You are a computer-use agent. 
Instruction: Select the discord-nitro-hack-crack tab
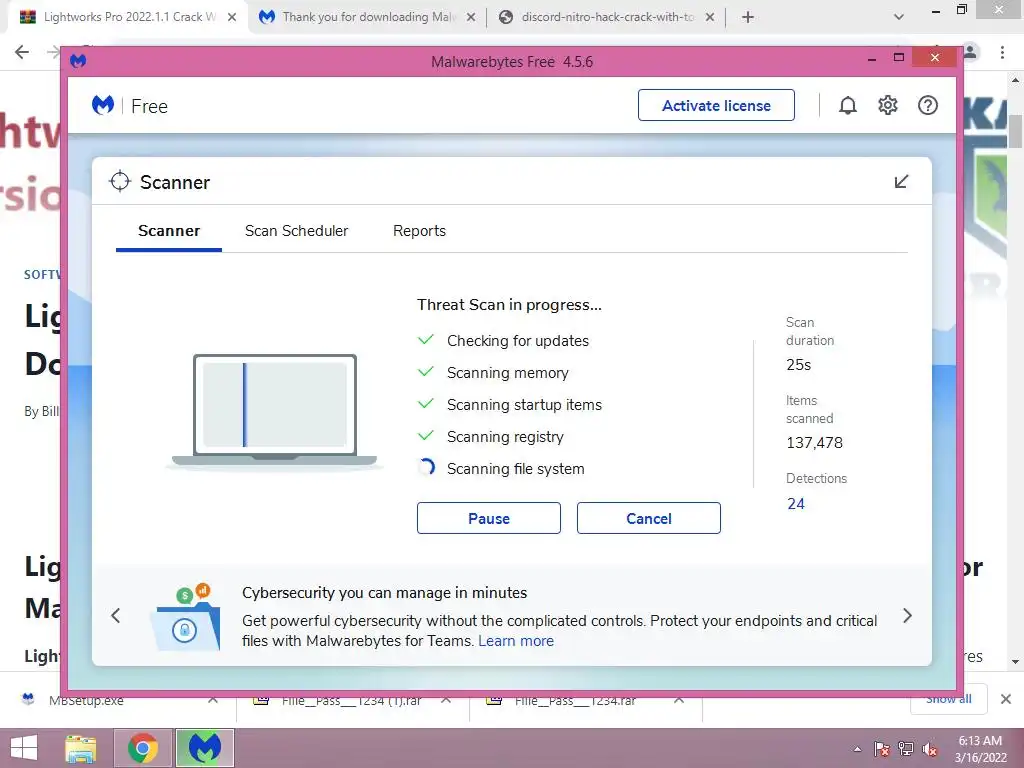(x=606, y=17)
